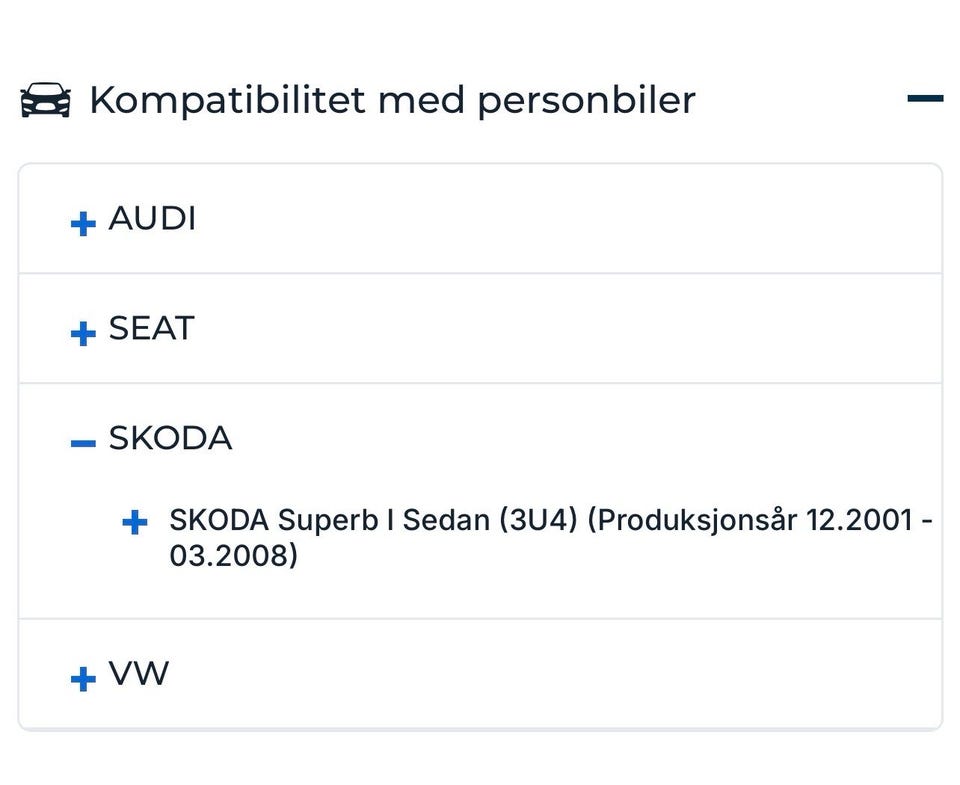
Task: Expand VW using its plus icon
Action: point(83,679)
